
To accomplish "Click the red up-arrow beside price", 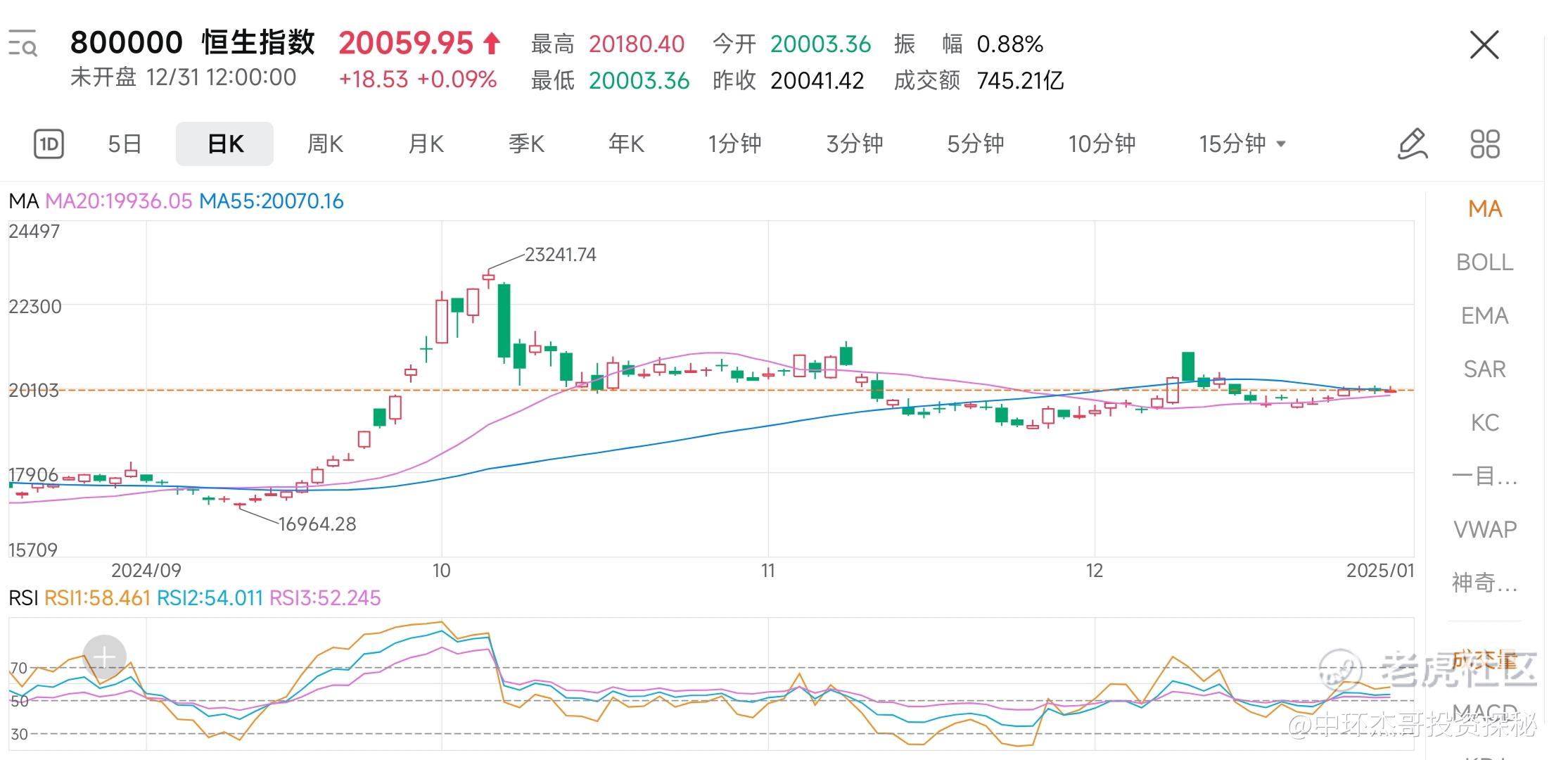I will (492, 44).
